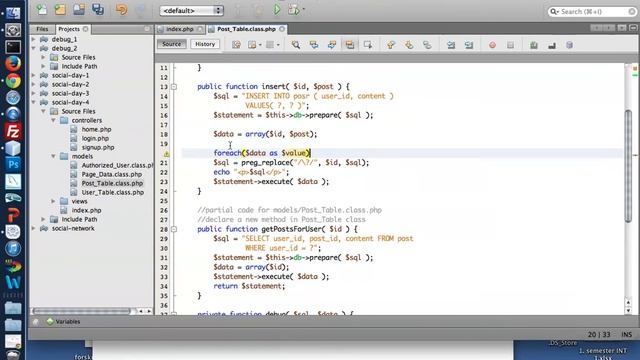
Task: Click the New File toolbar icon
Action: pos(42,9)
